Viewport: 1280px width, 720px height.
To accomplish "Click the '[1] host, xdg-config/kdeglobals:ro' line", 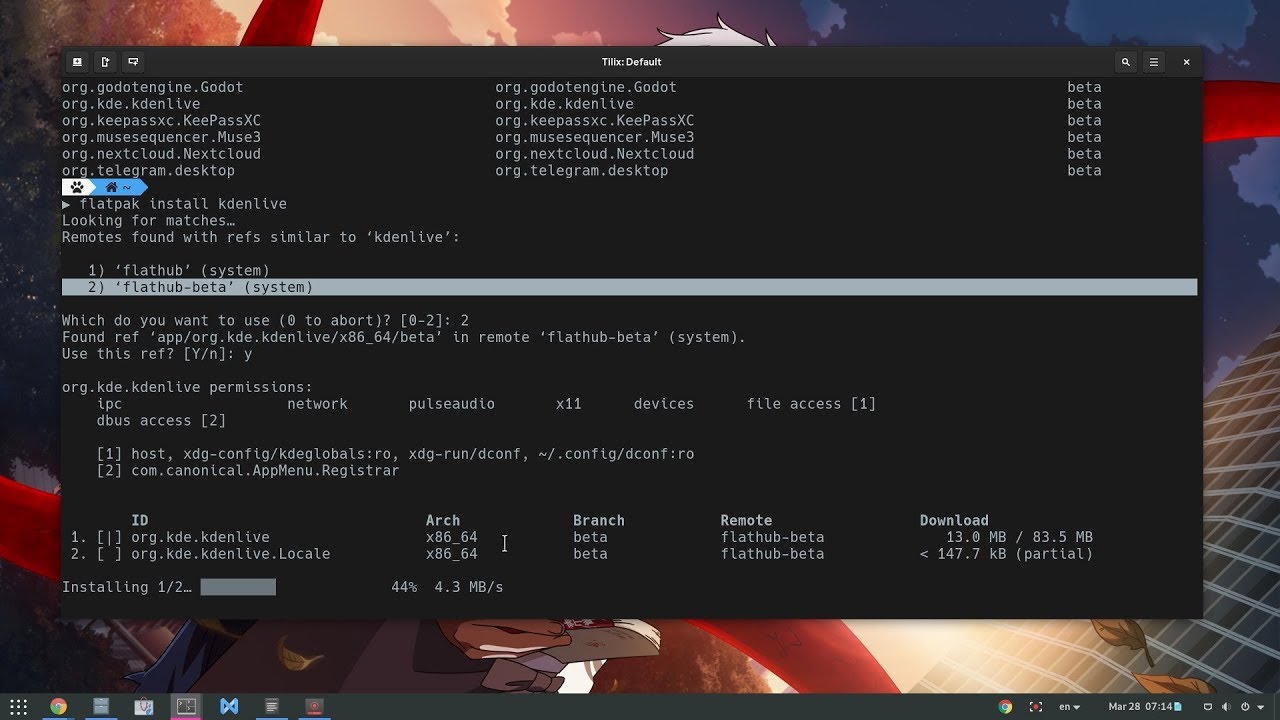I will (395, 454).
